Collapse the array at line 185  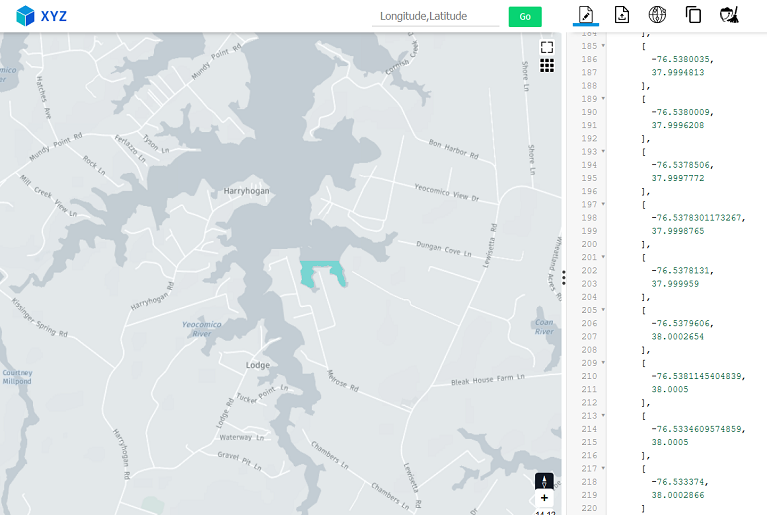click(x=603, y=46)
